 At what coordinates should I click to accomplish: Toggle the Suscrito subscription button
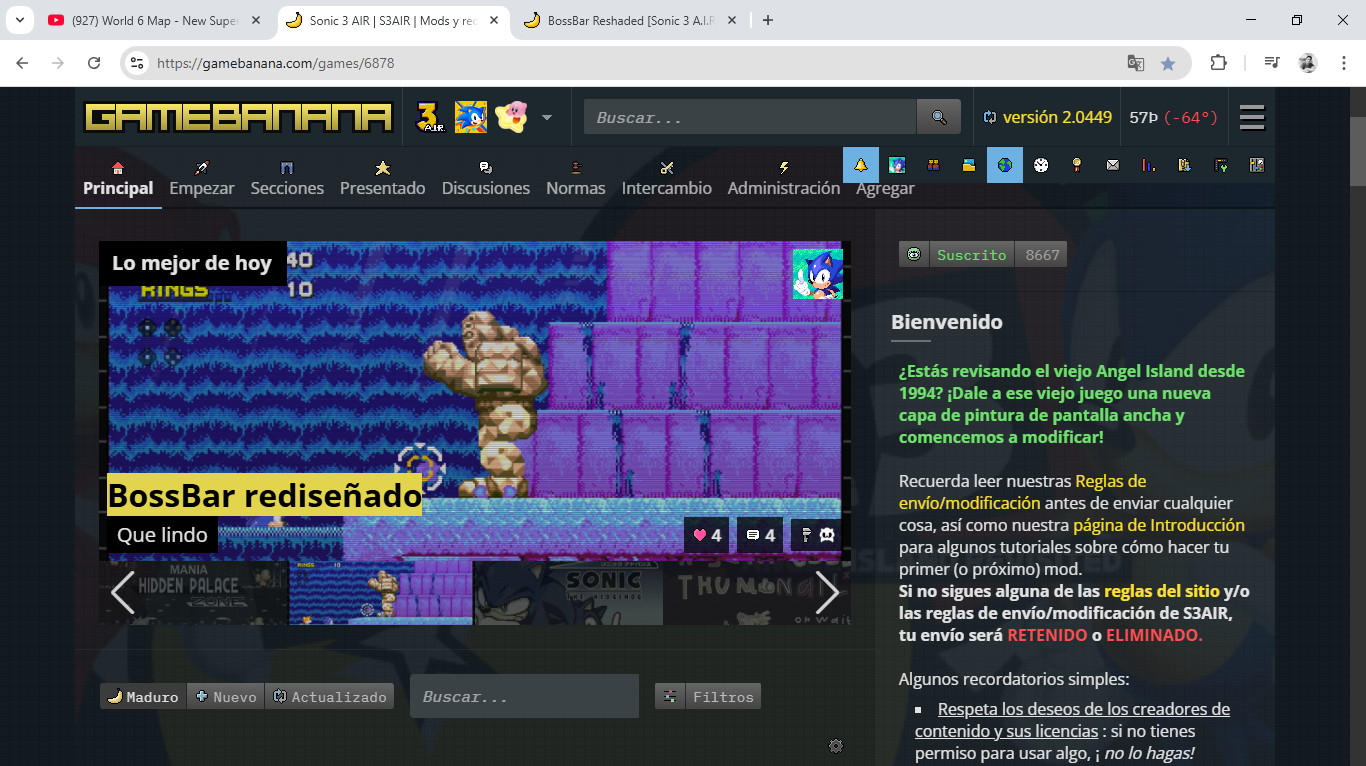click(958, 255)
